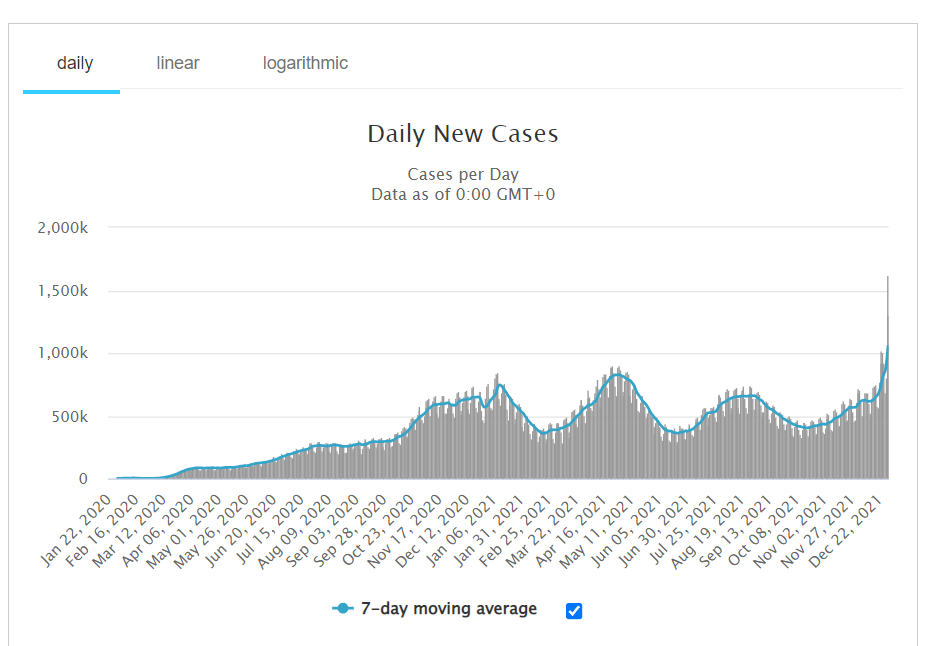Toggle the 7-day moving average legend label
Viewport: 925px width, 646px height.
point(448,608)
